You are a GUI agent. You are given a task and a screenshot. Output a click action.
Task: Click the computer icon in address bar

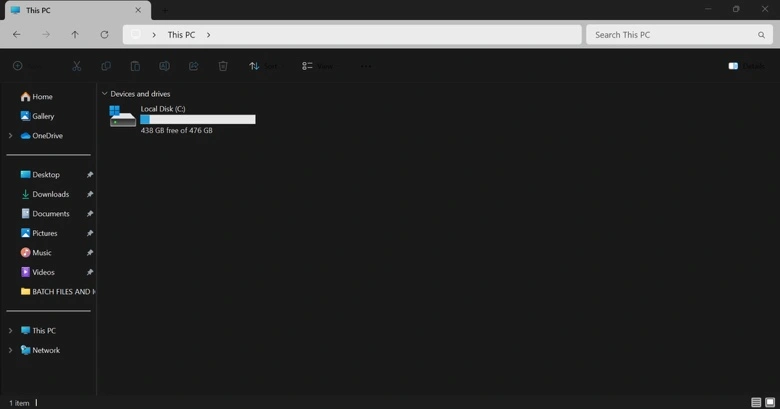click(x=135, y=34)
